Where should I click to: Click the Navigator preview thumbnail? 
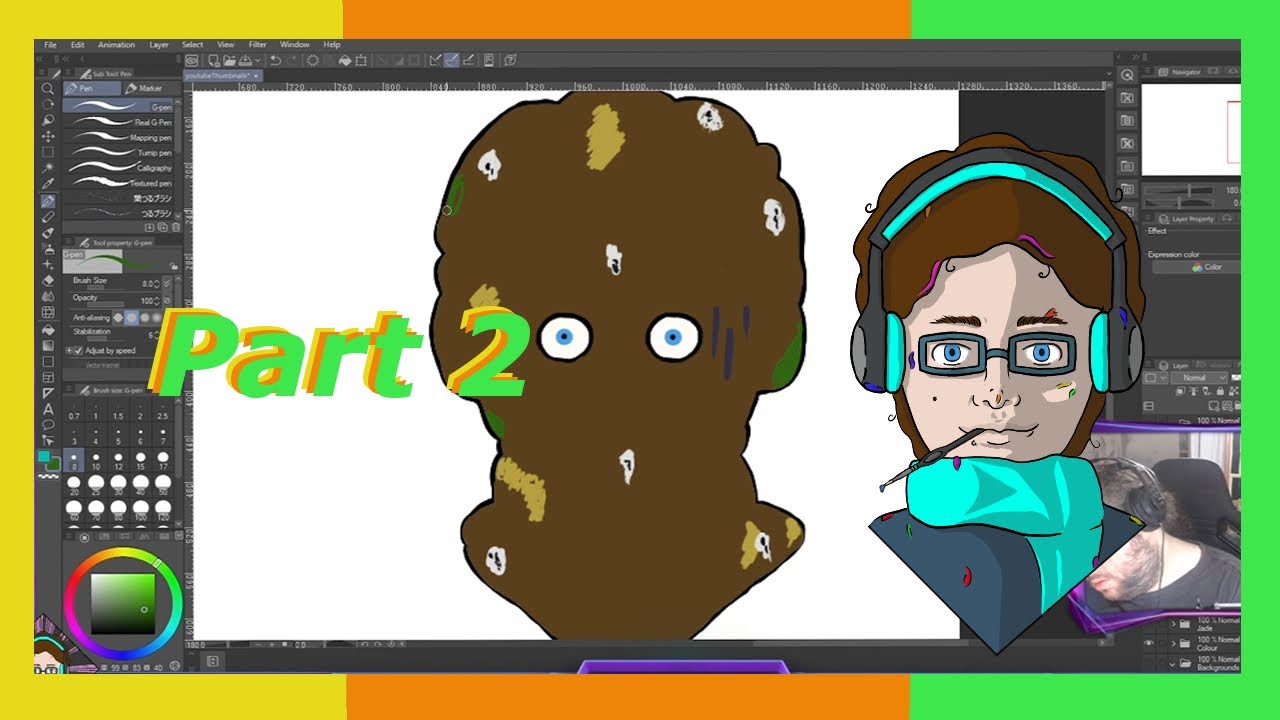[x=1190, y=130]
